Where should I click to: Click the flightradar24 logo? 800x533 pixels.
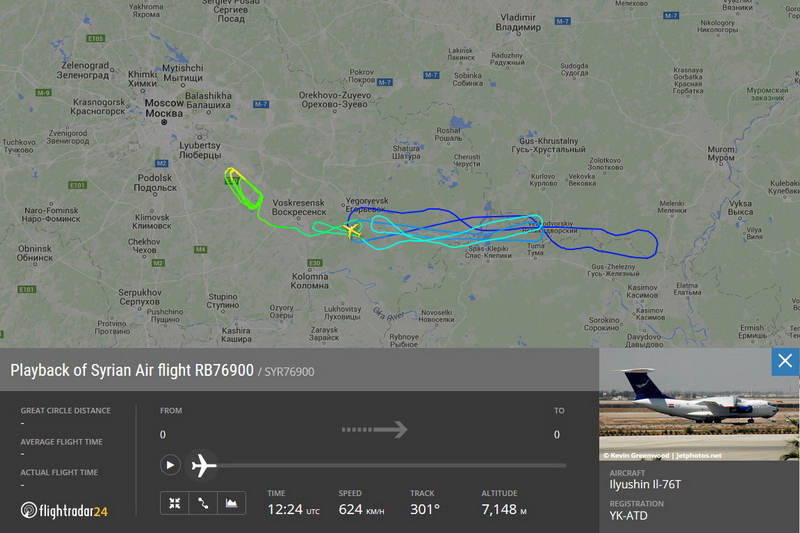(64, 511)
